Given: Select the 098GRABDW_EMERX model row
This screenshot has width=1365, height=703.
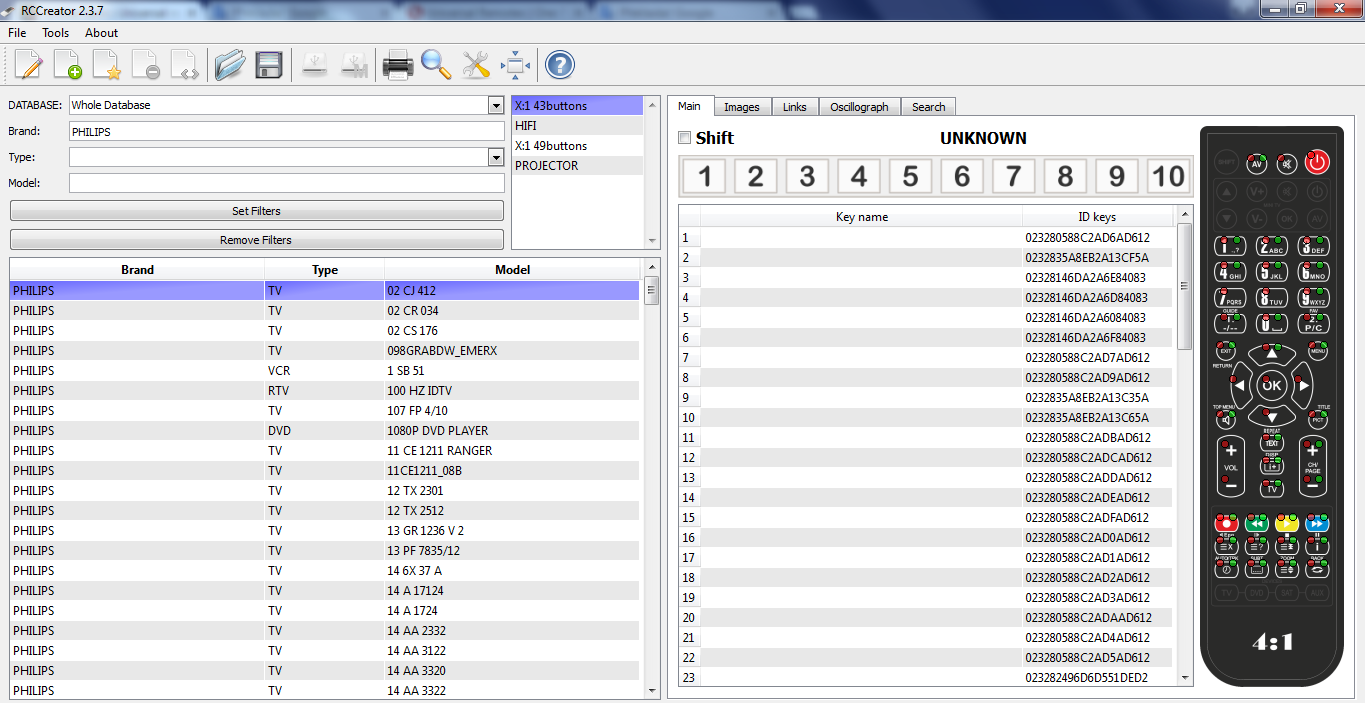Looking at the screenshot, I should (x=324, y=350).
